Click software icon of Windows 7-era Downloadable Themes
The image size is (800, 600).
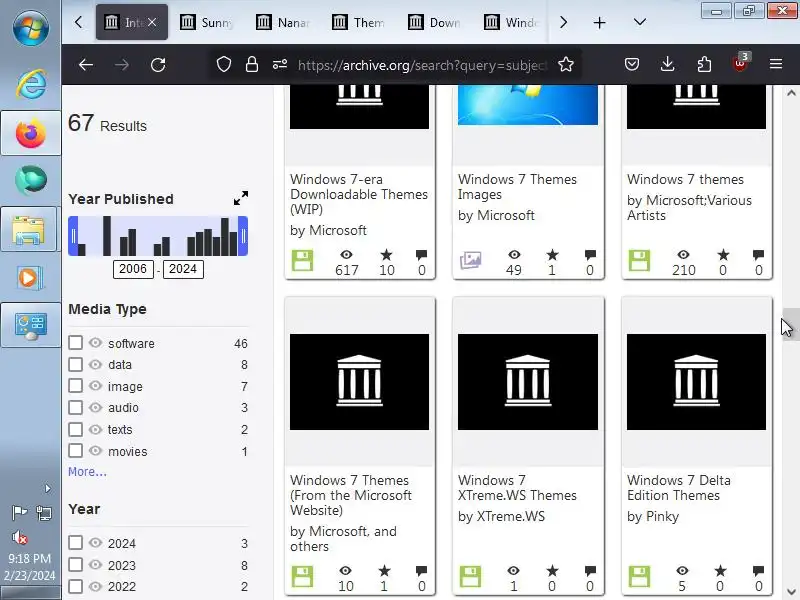click(303, 261)
